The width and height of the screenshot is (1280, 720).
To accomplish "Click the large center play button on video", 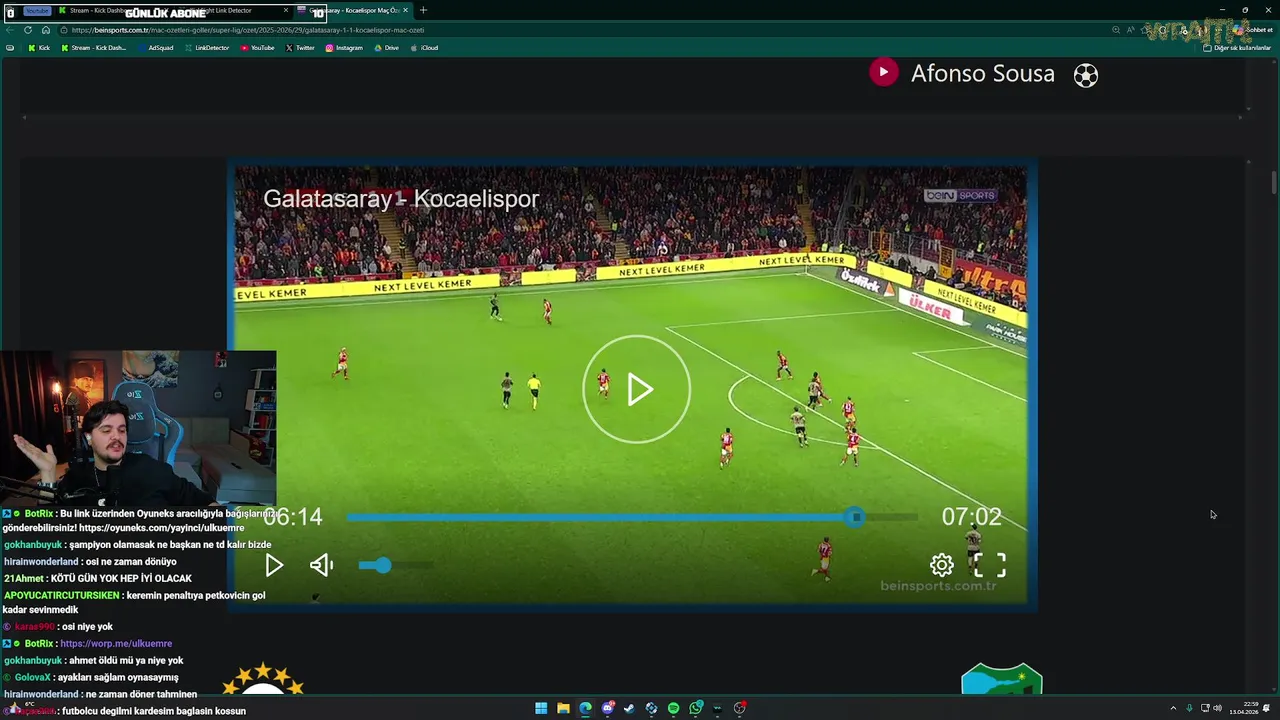I will (637, 389).
